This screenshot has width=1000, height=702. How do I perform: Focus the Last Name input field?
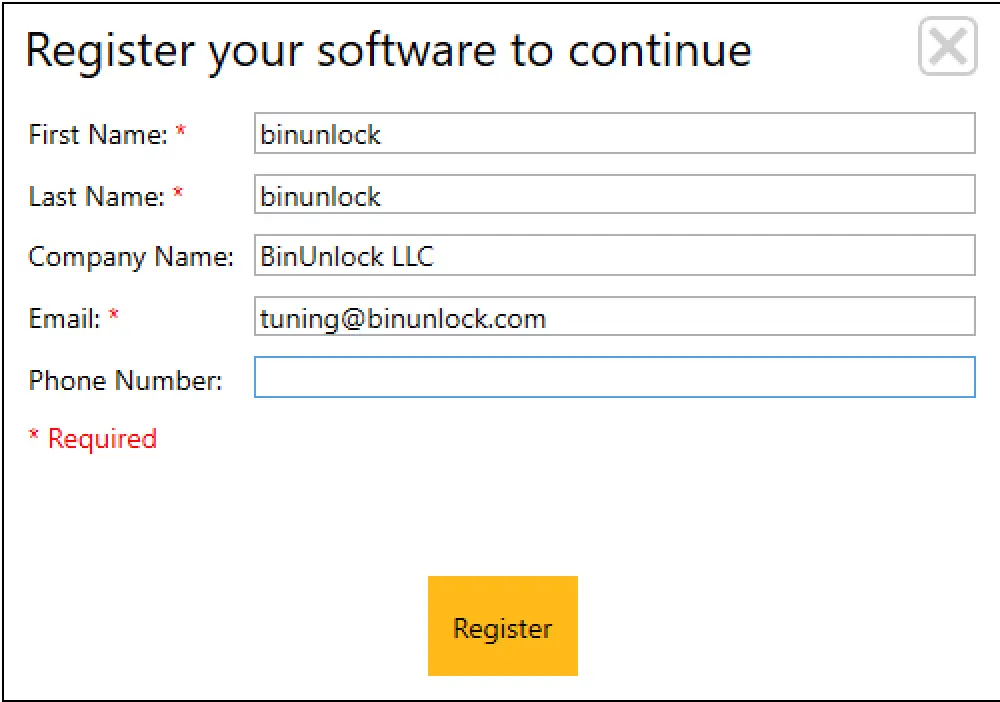point(614,195)
